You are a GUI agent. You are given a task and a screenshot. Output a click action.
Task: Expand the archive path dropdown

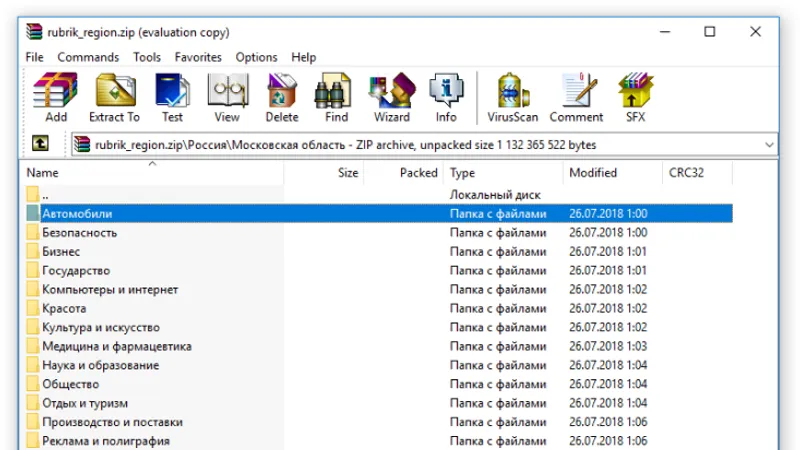(x=768, y=145)
